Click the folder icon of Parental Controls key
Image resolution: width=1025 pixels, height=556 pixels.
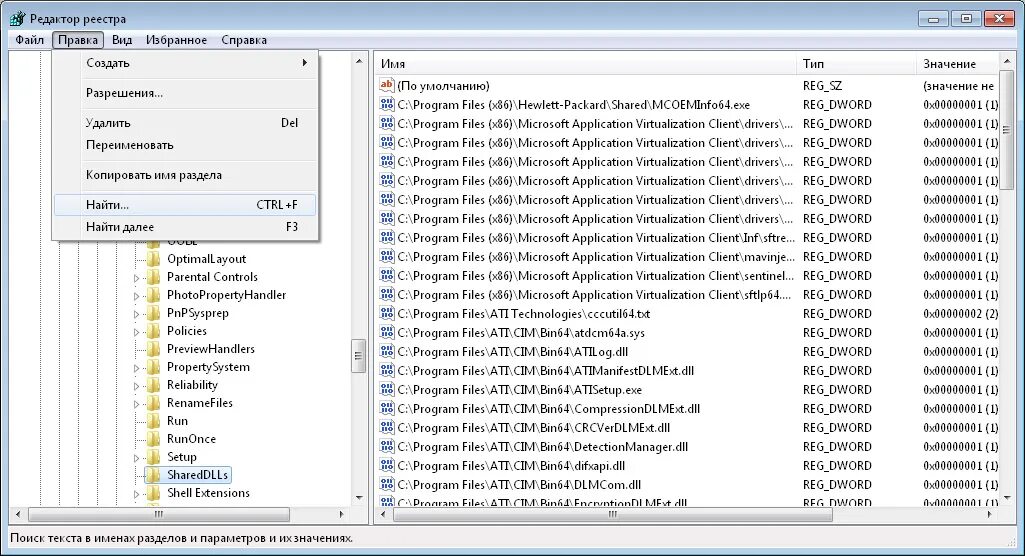pyautogui.click(x=154, y=277)
